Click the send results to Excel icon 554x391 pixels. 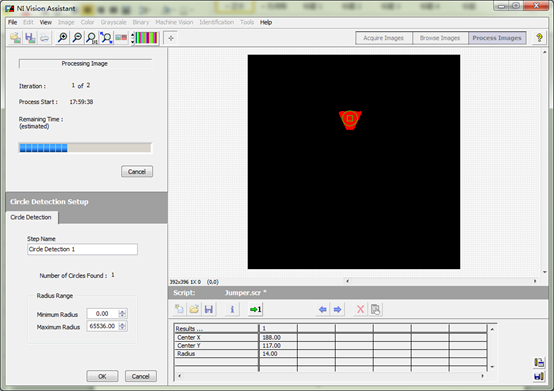pos(539,362)
